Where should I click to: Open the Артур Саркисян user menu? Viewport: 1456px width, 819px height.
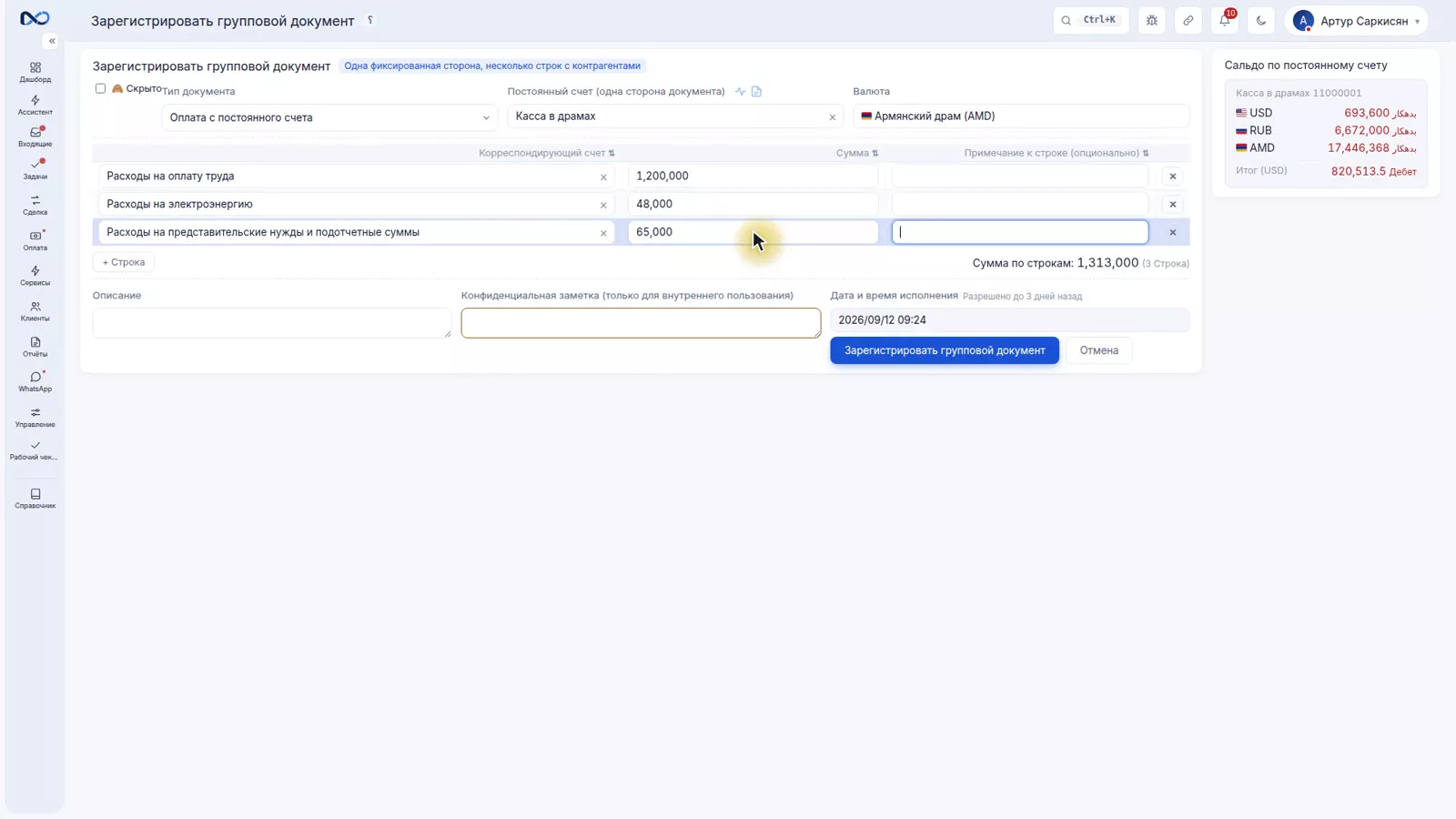pos(1356,20)
